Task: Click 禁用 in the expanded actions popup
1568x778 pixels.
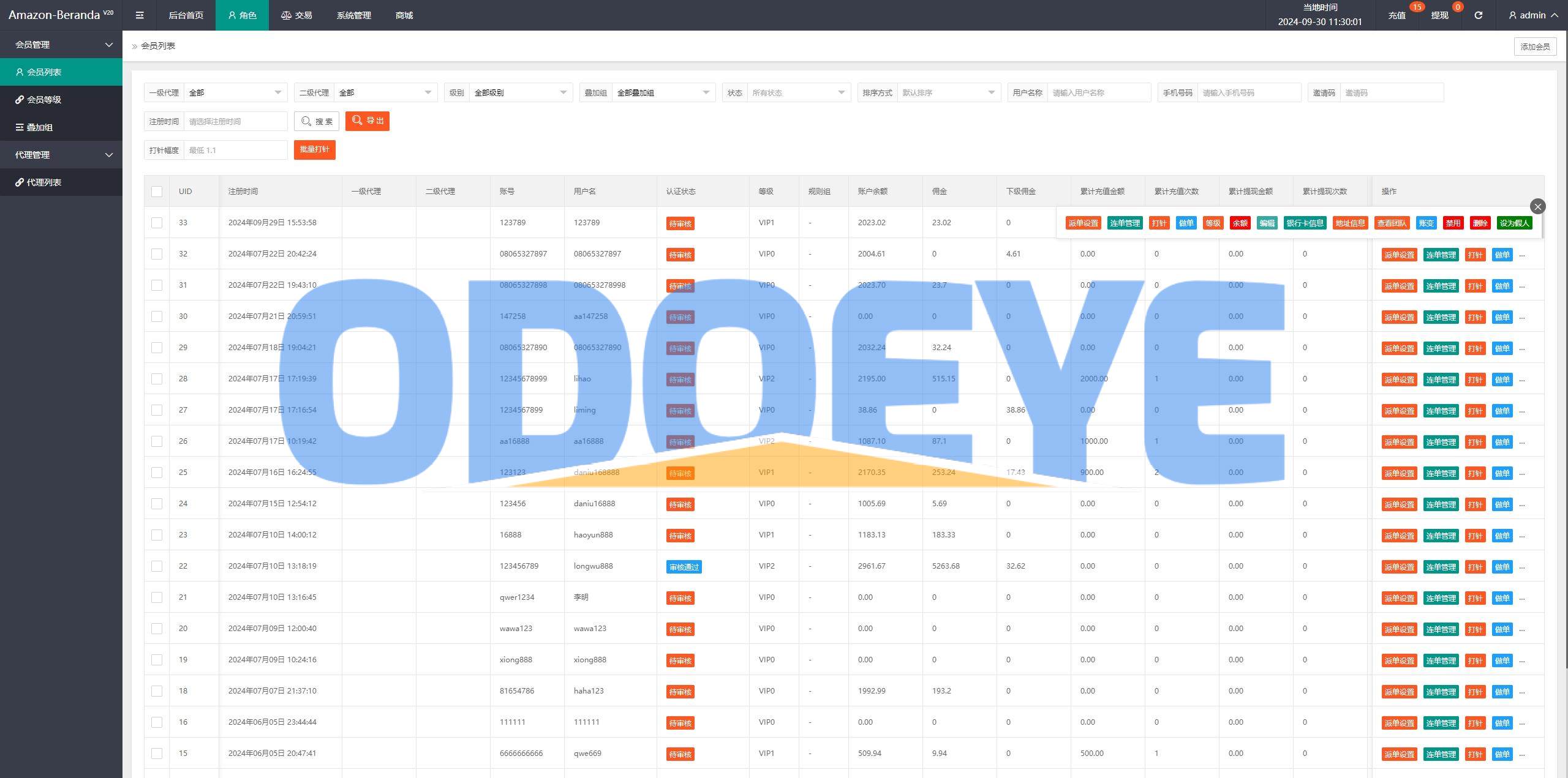Action: pos(1453,223)
